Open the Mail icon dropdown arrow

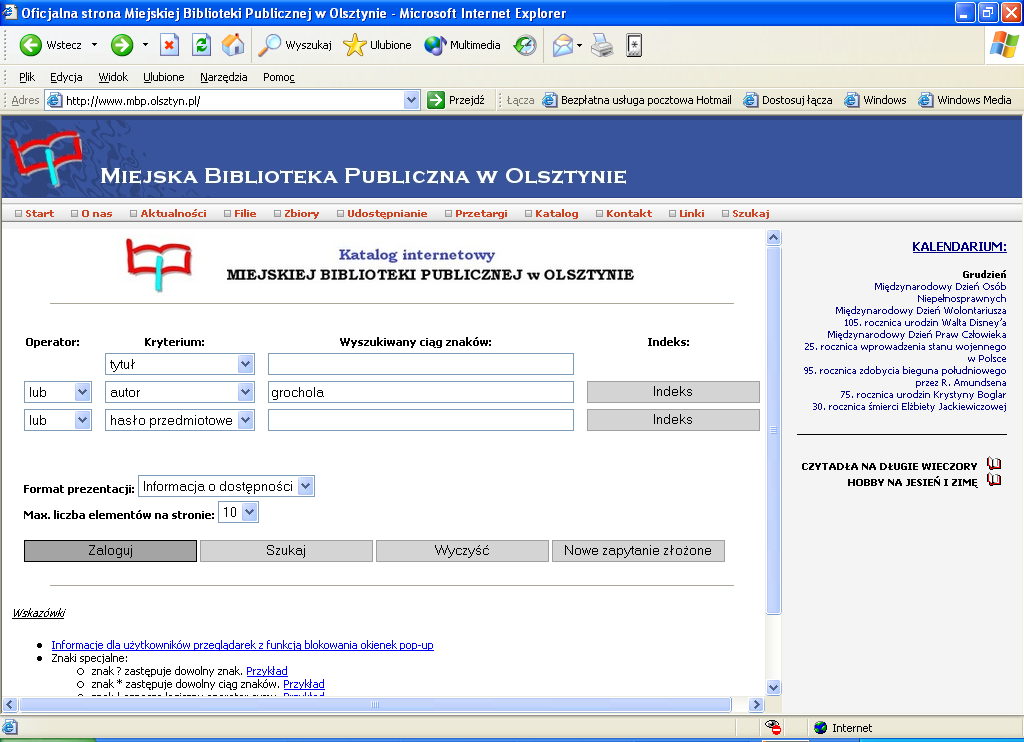[579, 45]
